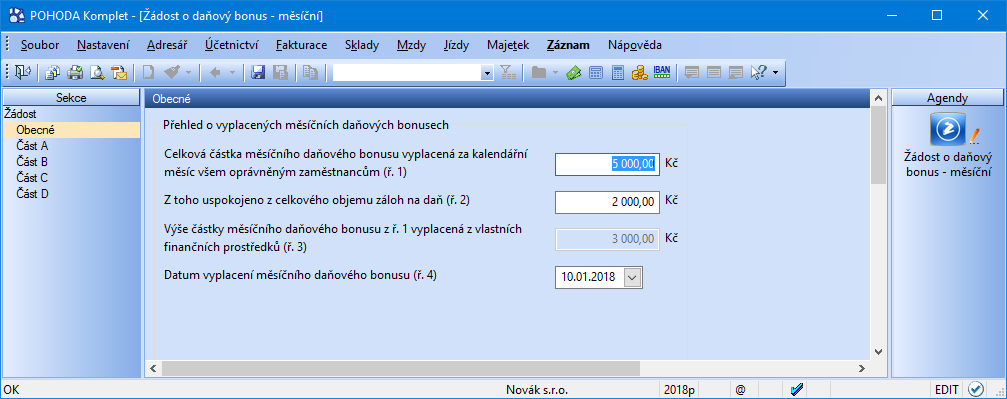This screenshot has height=399, width=1007.
Task: Click the 5 000,00 amount field (ř. 1)
Action: click(x=608, y=164)
